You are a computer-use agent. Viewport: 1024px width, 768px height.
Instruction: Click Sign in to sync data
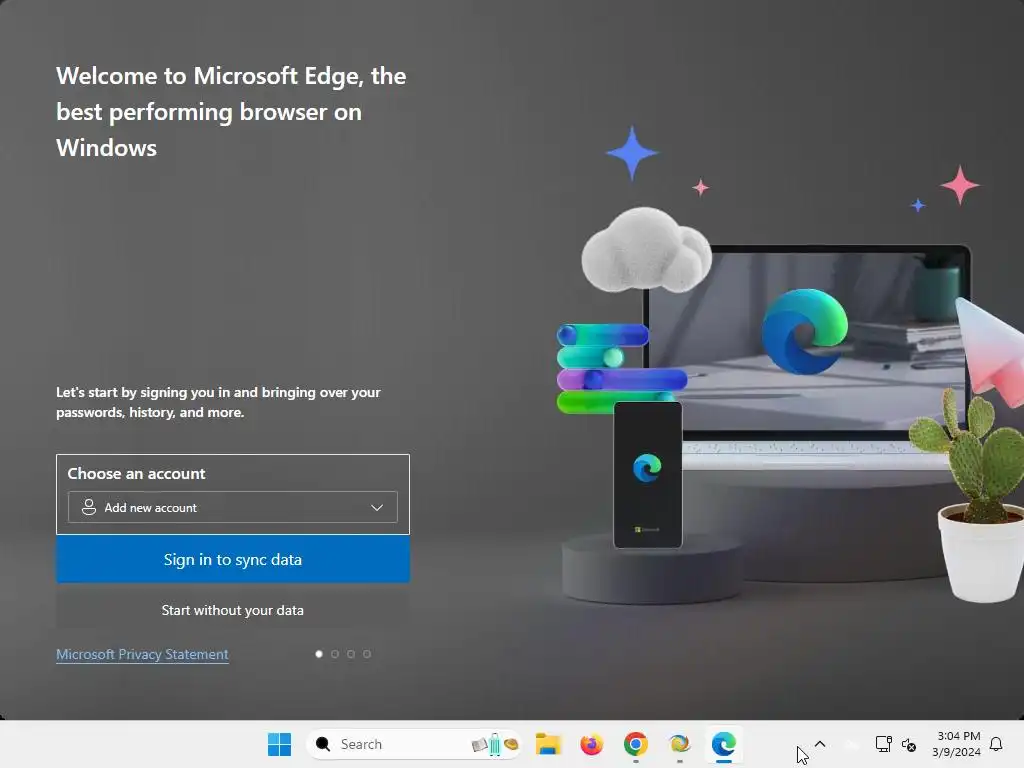(x=232, y=560)
